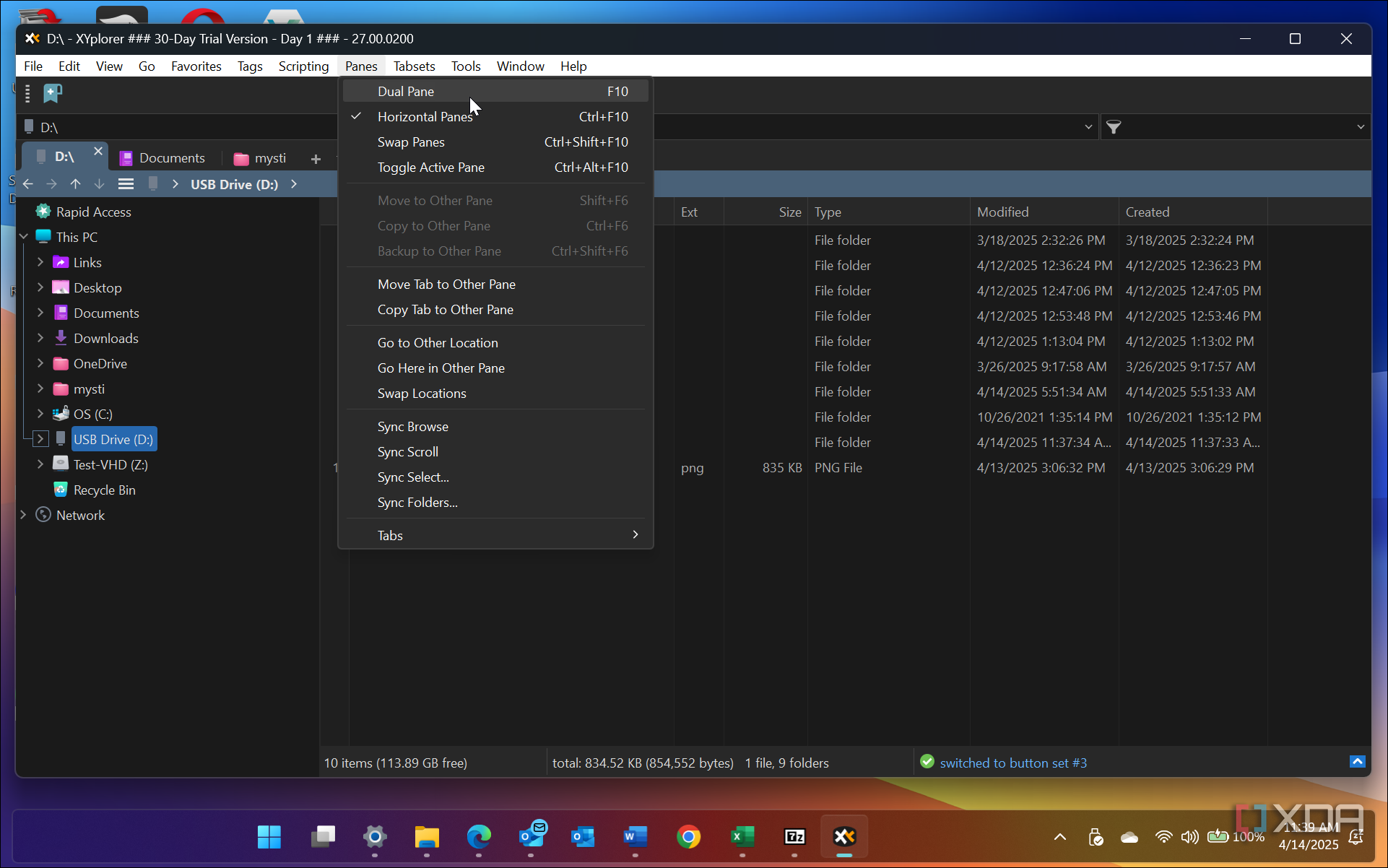Click the Rapid Access star icon
This screenshot has width=1388, height=868.
[43, 212]
